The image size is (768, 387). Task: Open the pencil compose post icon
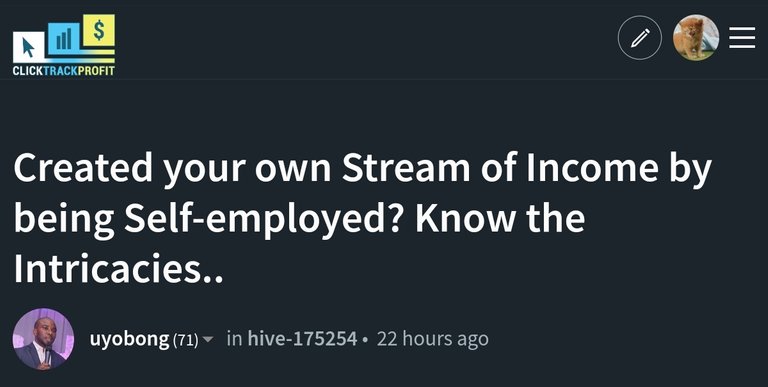coord(640,38)
